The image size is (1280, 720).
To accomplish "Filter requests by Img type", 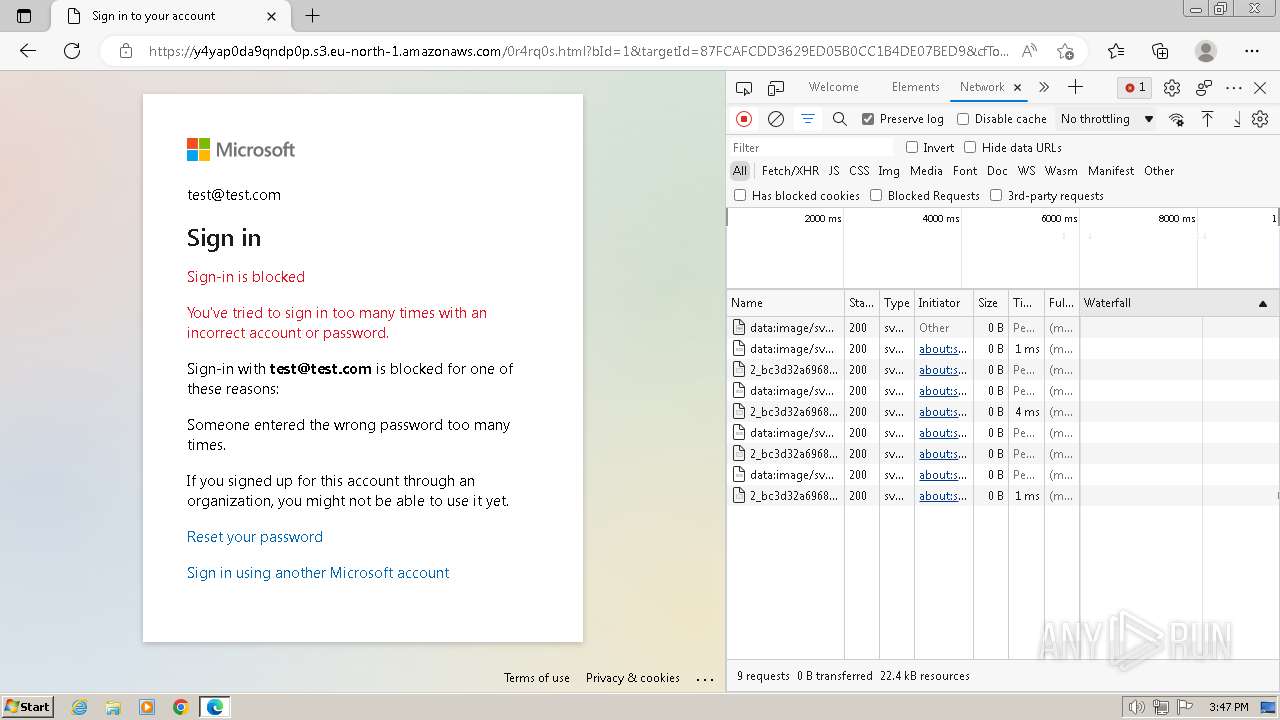I will click(x=889, y=171).
